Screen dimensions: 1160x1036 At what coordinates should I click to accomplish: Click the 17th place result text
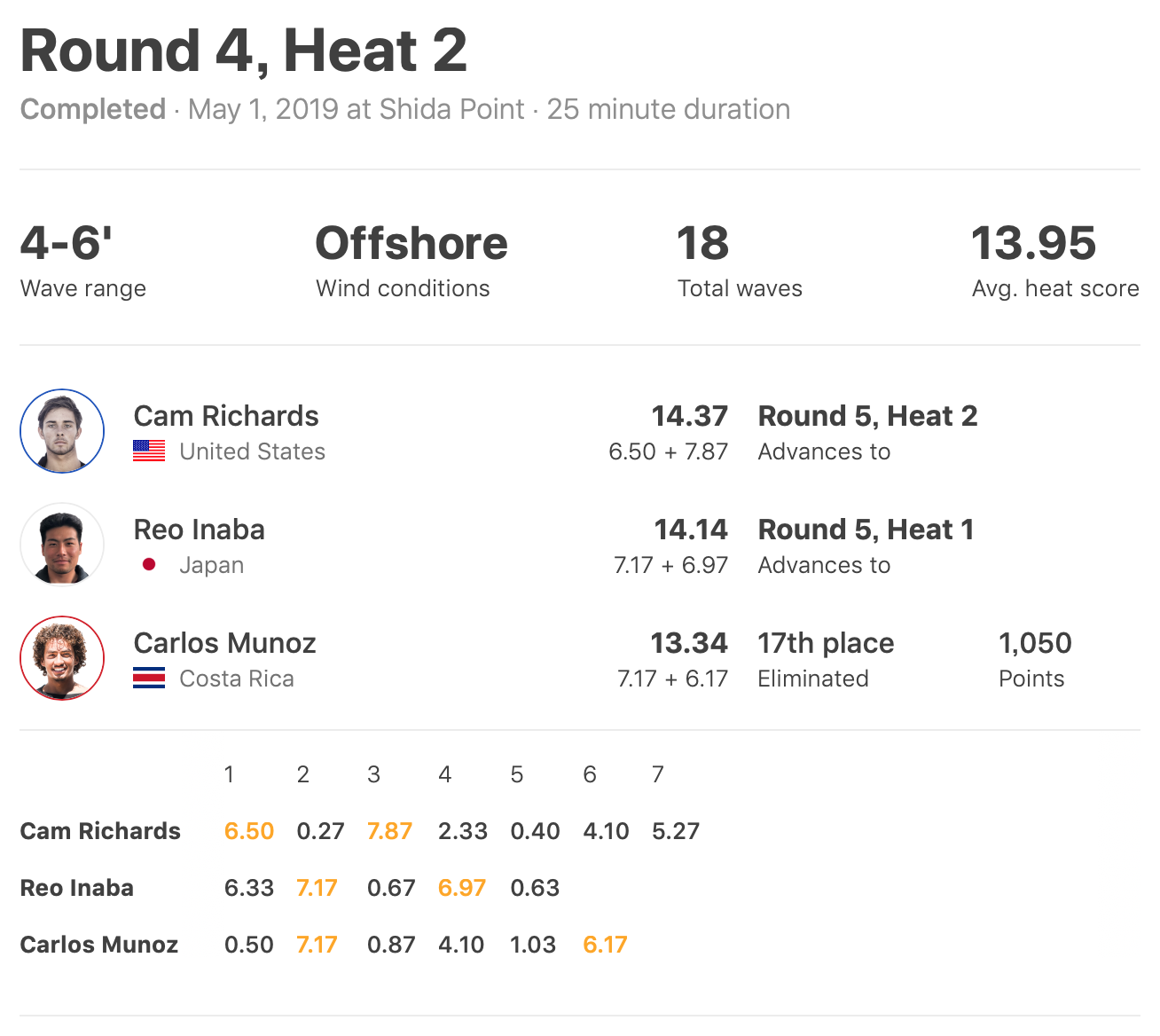(x=826, y=643)
